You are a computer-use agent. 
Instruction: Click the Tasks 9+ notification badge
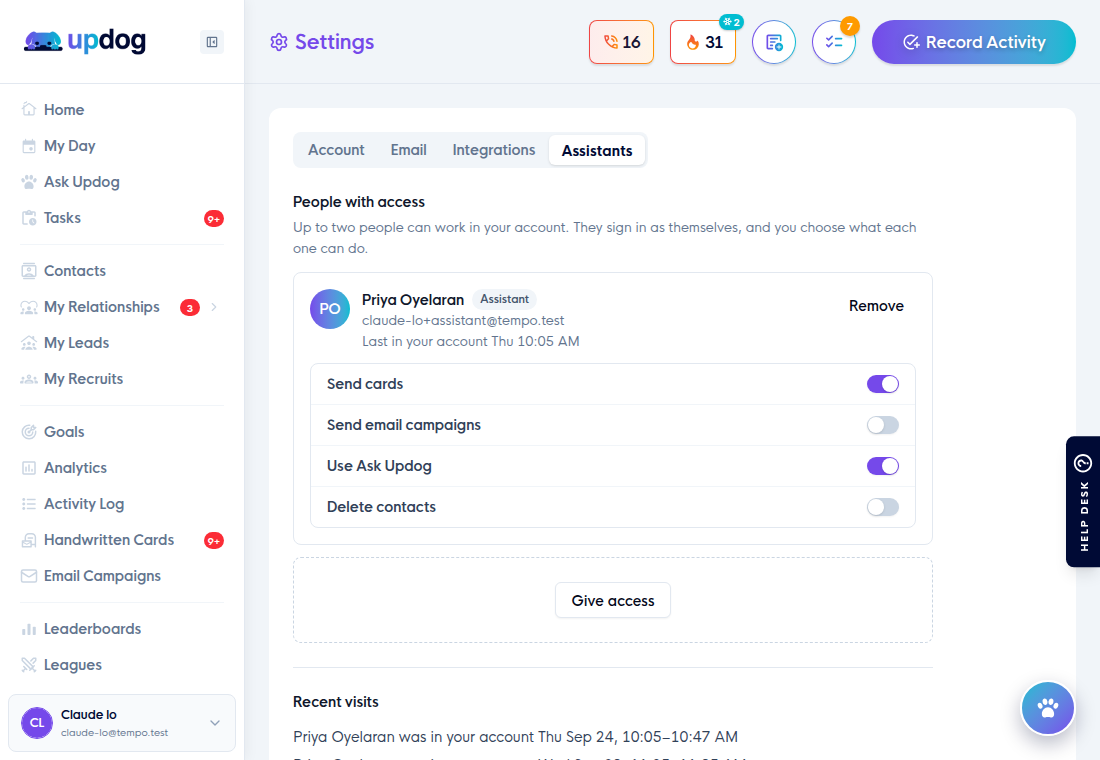point(214,219)
